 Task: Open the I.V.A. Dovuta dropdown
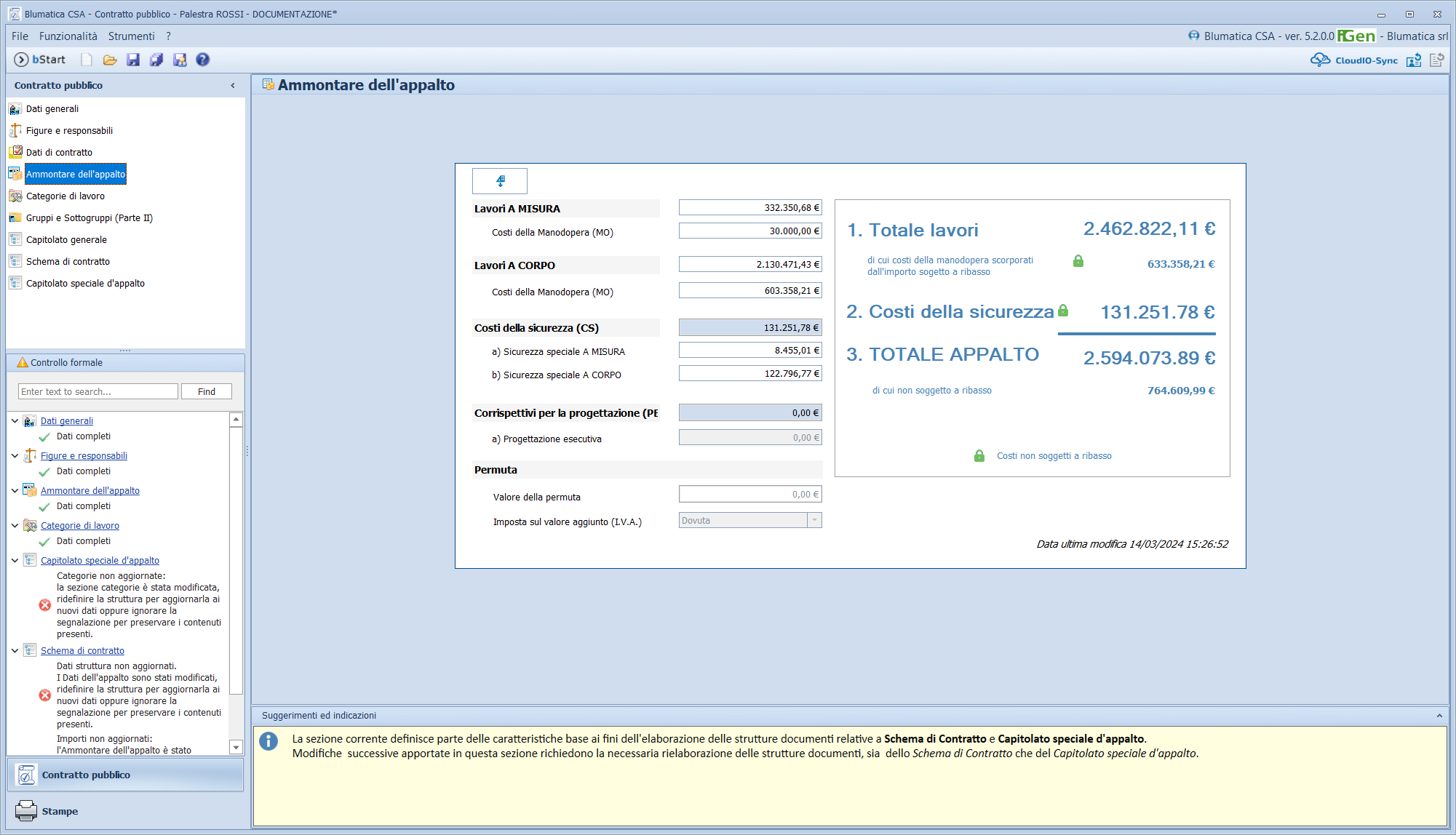(815, 520)
